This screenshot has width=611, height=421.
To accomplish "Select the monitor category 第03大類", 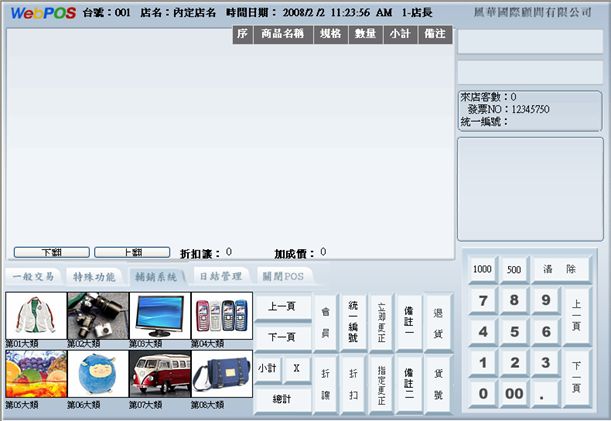I will 160,316.
